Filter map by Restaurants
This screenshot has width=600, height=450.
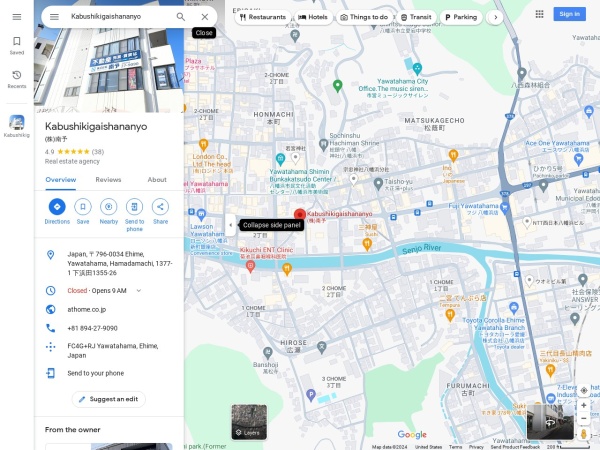[x=263, y=17]
